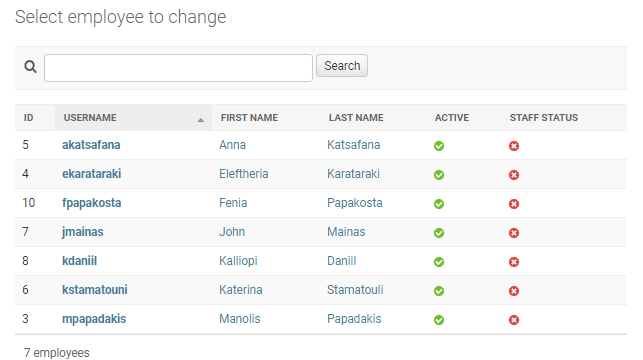The width and height of the screenshot is (643, 360).
Task: Sort by the Staff Status column header
Action: (543, 118)
